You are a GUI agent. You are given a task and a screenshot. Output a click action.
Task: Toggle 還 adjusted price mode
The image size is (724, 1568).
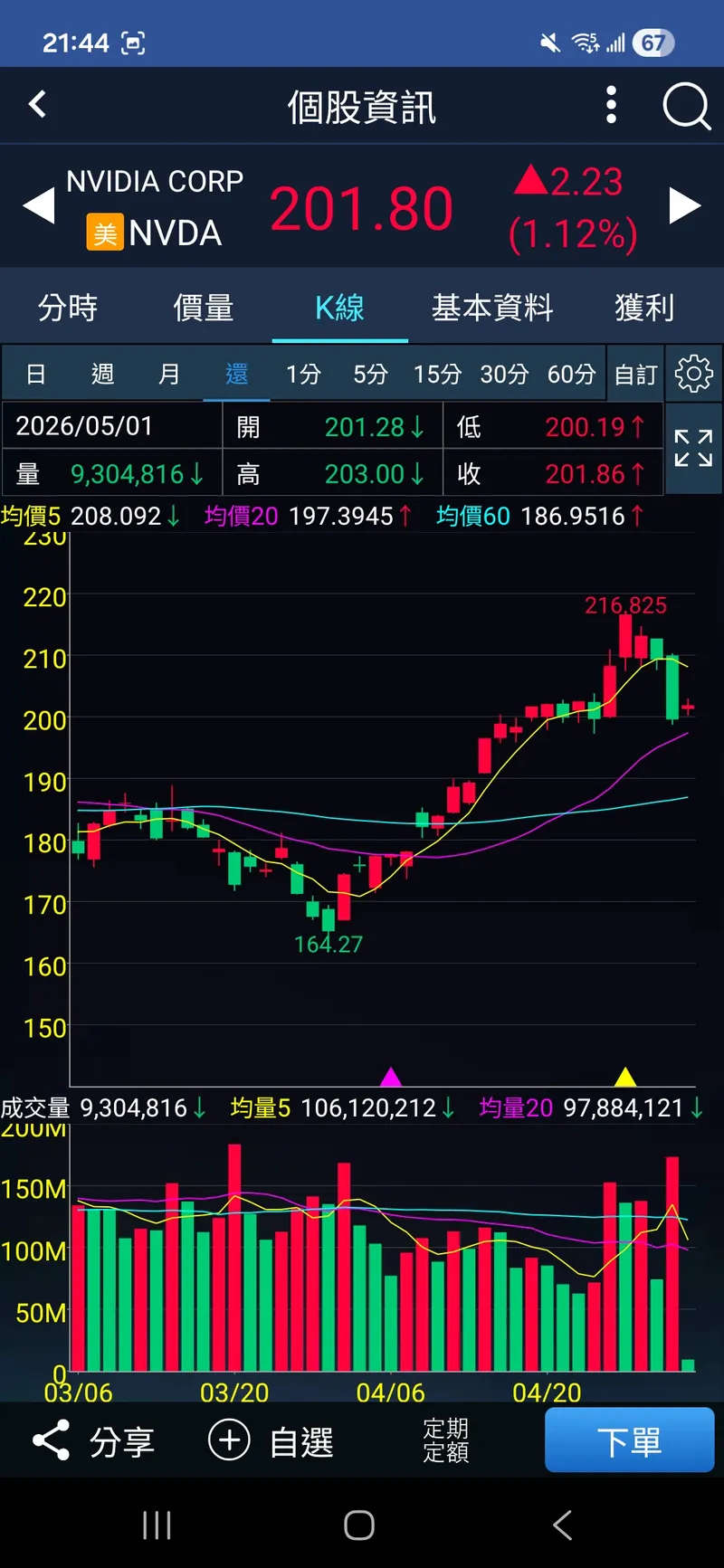(x=236, y=374)
